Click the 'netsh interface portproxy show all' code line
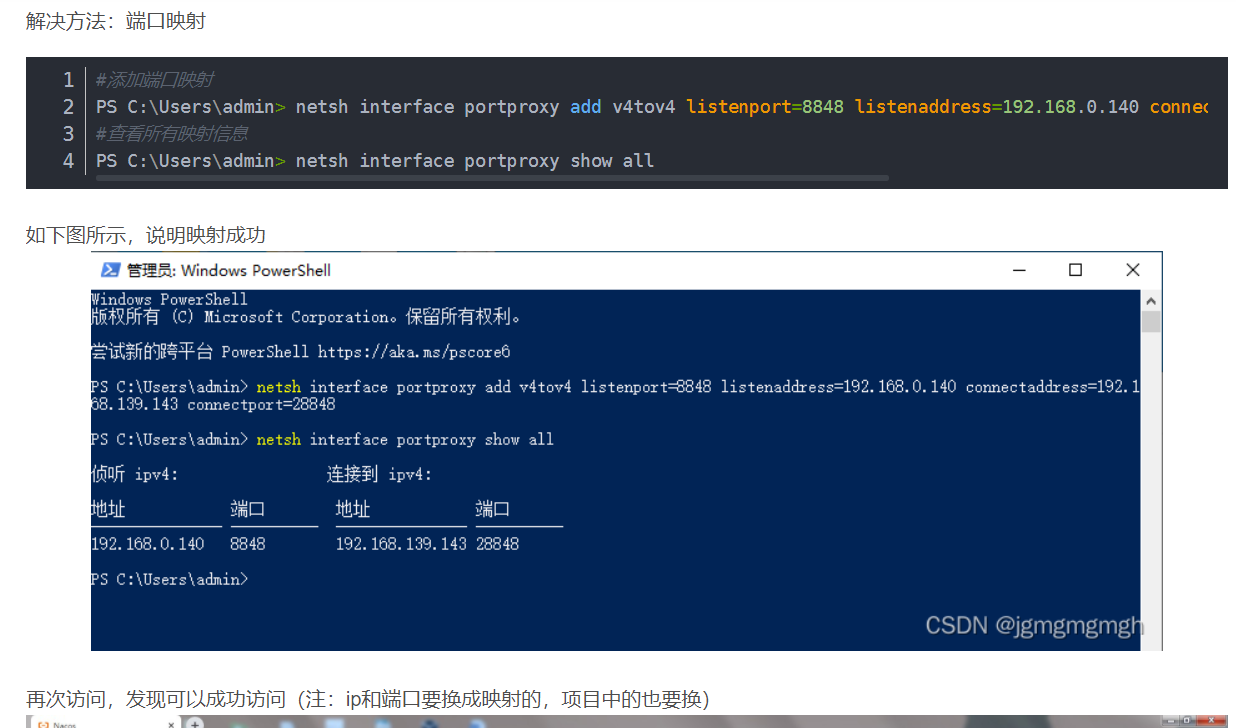The image size is (1236, 728). 474,161
